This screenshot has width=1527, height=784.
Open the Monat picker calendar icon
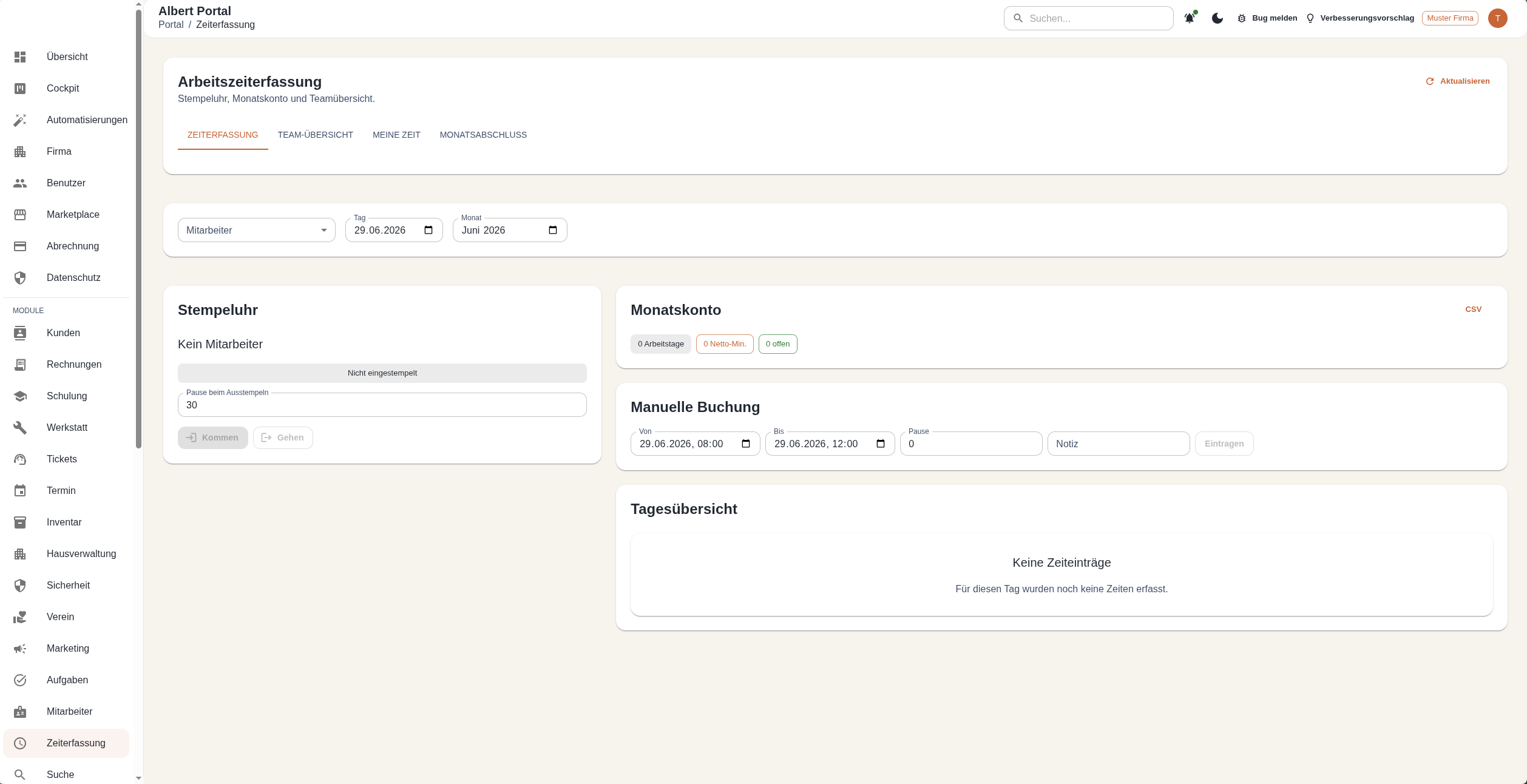tap(553, 230)
